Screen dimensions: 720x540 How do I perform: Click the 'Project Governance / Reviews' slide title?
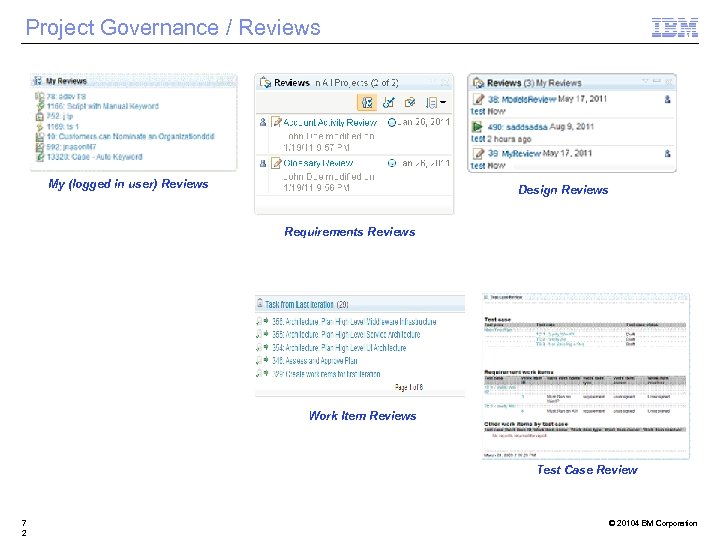[173, 28]
